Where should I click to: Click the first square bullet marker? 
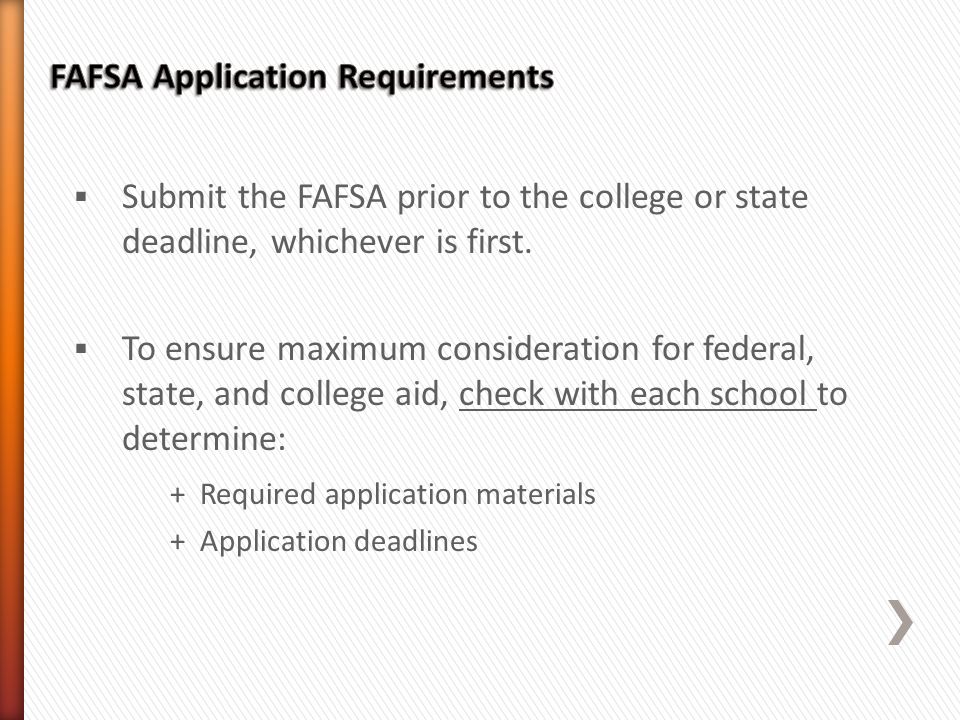click(81, 197)
